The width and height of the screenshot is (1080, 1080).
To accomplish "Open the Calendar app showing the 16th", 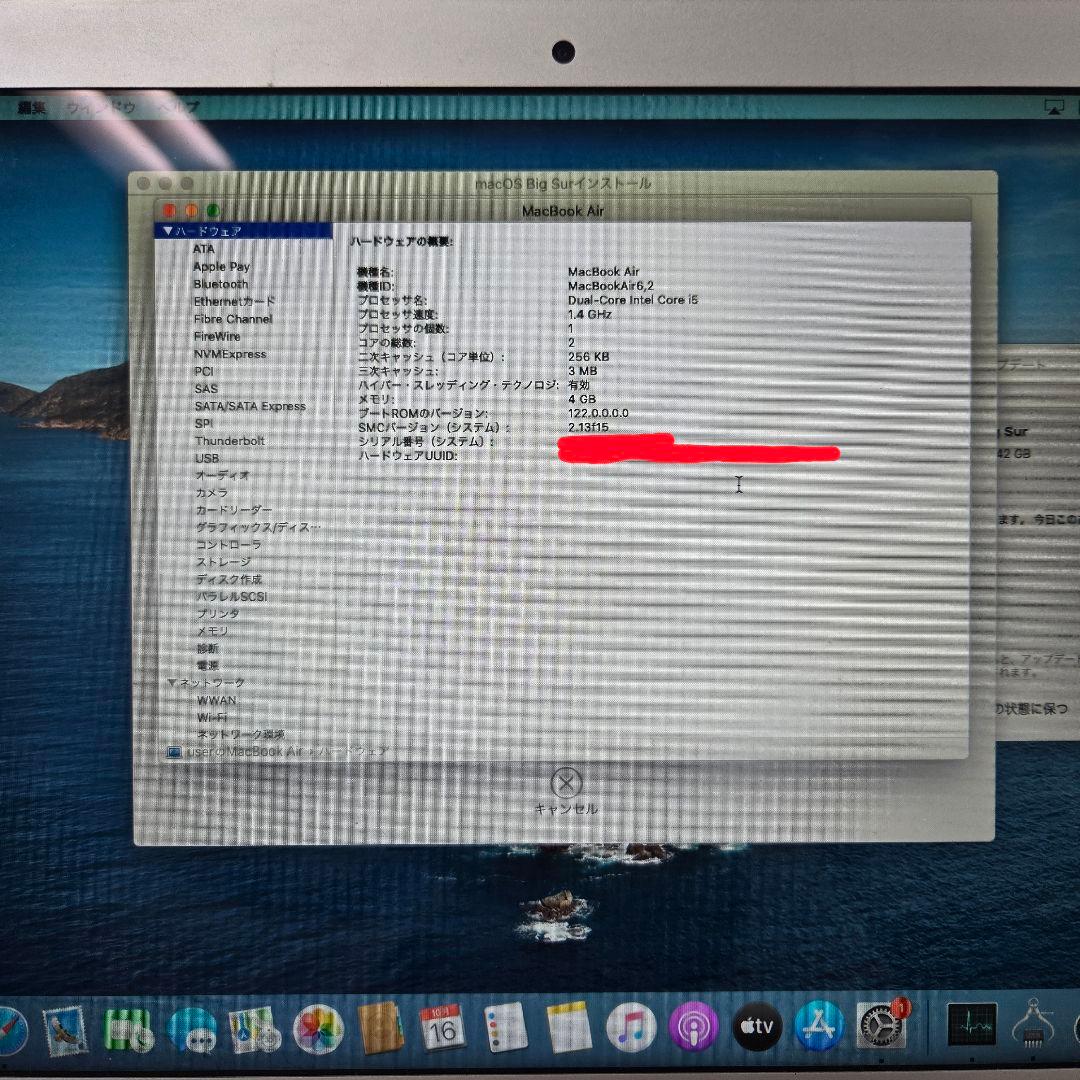I will [440, 1028].
